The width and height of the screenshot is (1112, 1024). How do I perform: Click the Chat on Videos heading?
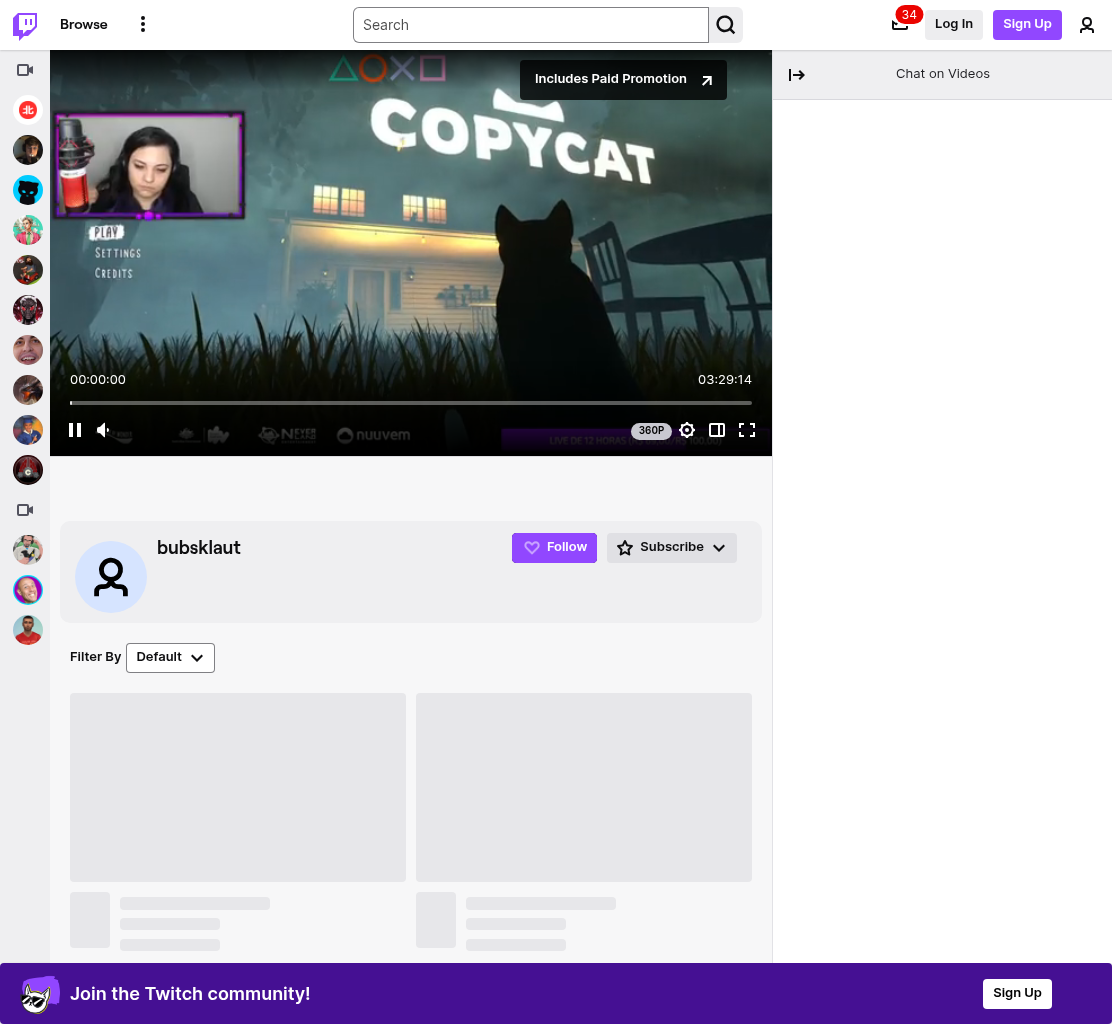[x=943, y=74]
